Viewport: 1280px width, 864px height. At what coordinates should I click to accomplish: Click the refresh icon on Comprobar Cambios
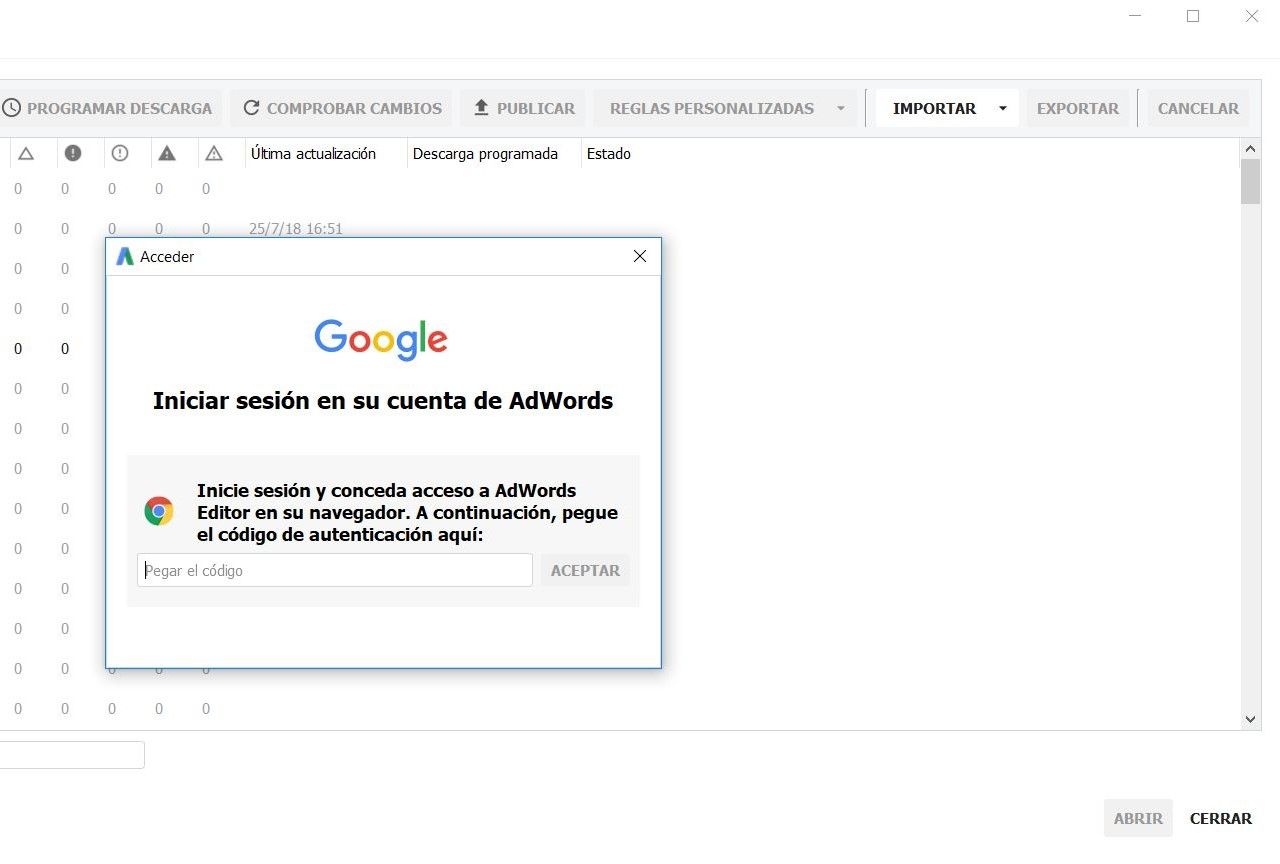pyautogui.click(x=251, y=108)
